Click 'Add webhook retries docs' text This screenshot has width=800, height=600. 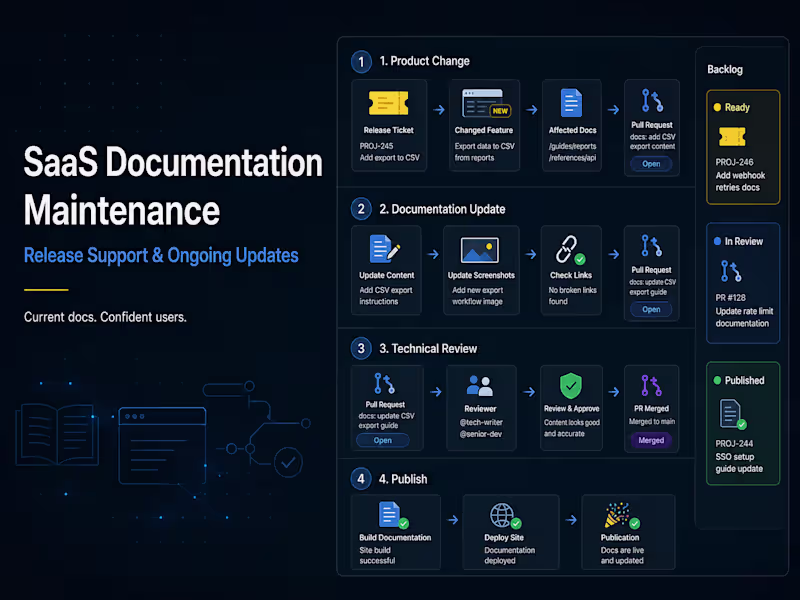coord(740,181)
